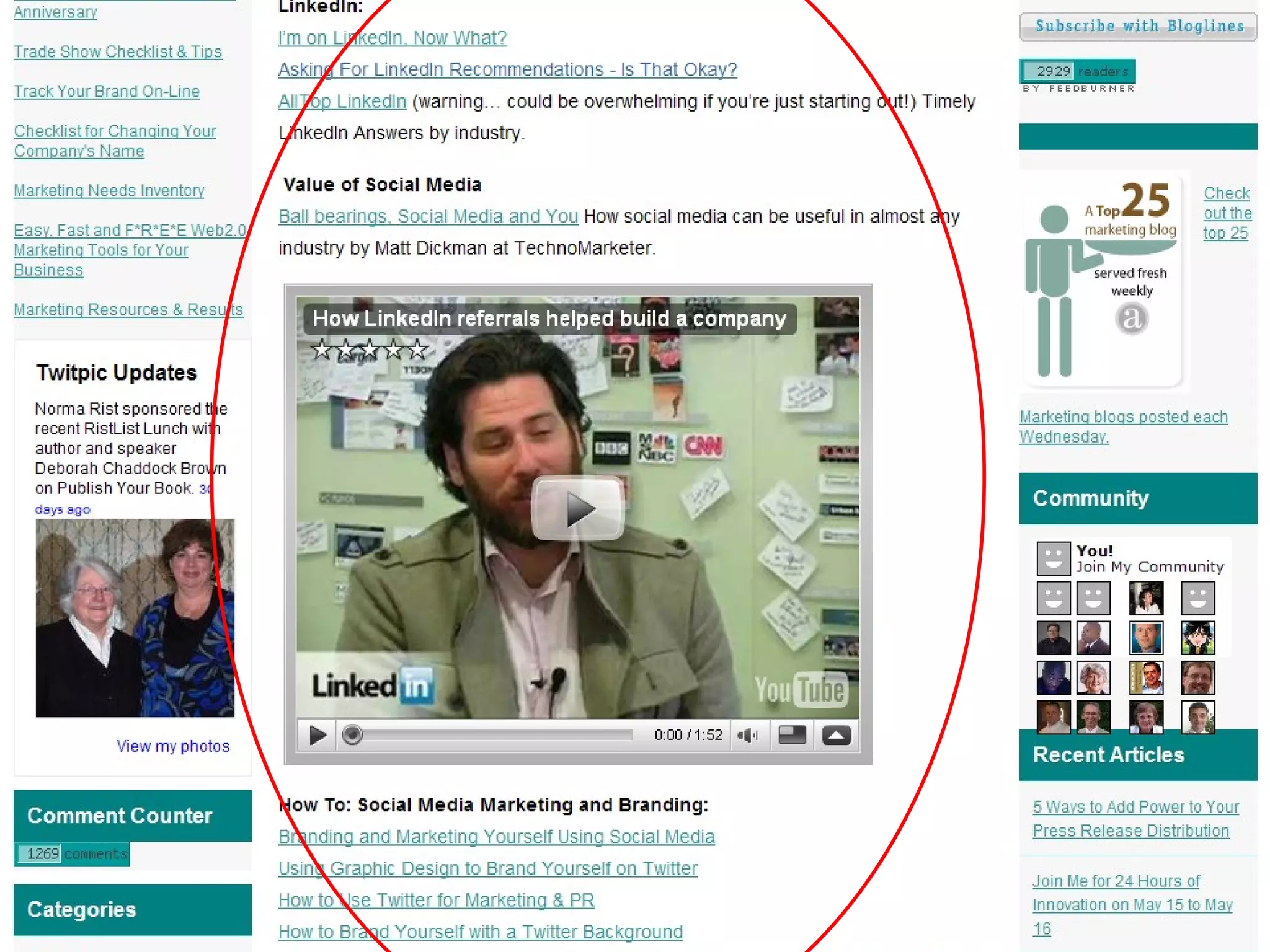Open Ball bearings, Social Media and You
Viewport: 1270px width, 952px height.
pyautogui.click(x=428, y=216)
